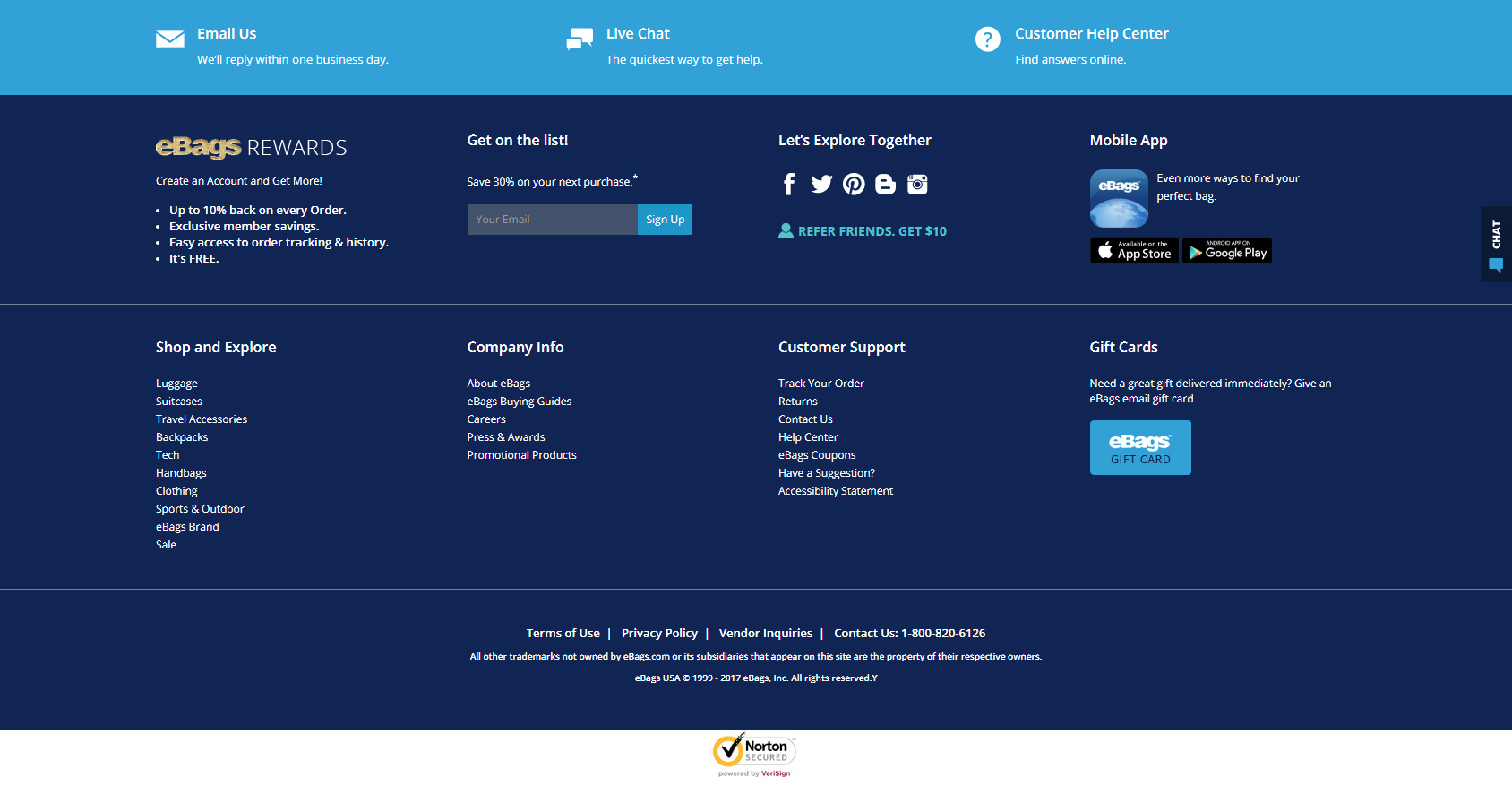Click Track Your Order link

click(821, 384)
